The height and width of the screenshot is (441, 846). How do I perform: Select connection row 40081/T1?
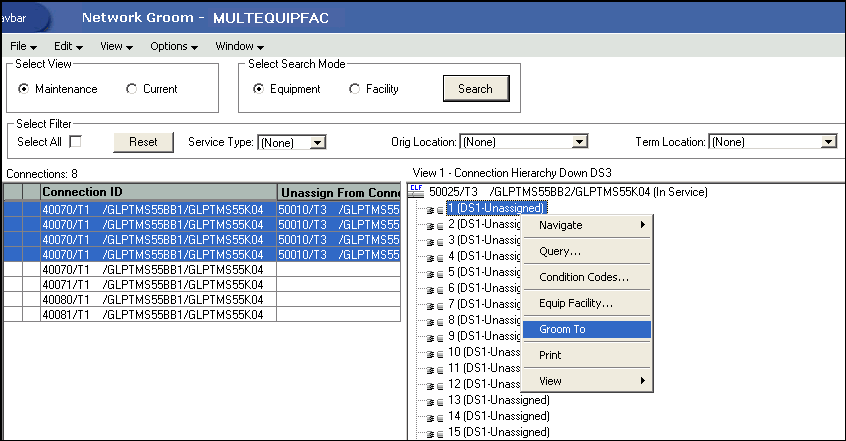pyautogui.click(x=202, y=315)
